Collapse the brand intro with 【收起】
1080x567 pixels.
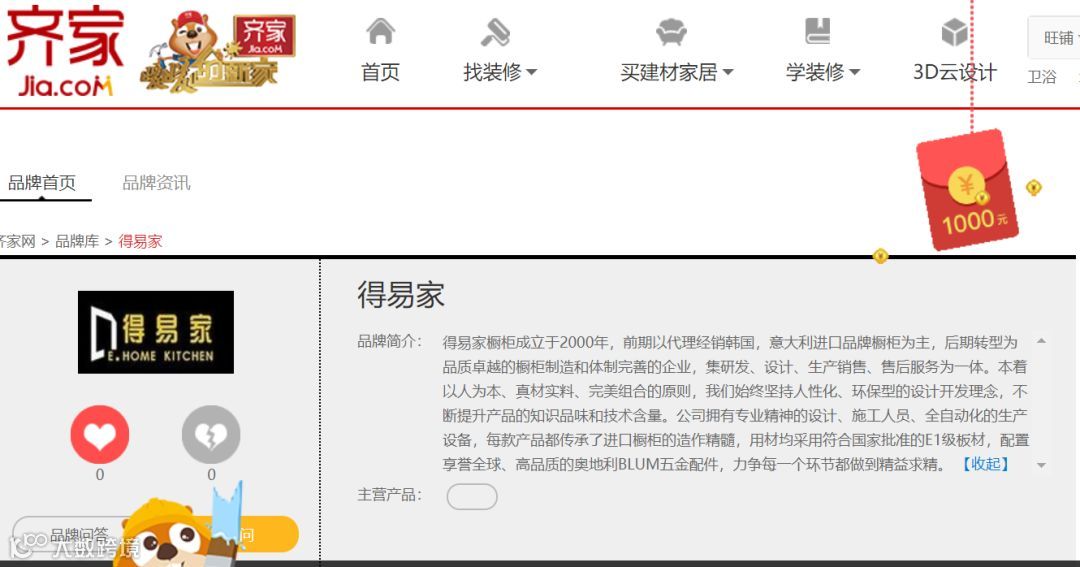click(986, 464)
